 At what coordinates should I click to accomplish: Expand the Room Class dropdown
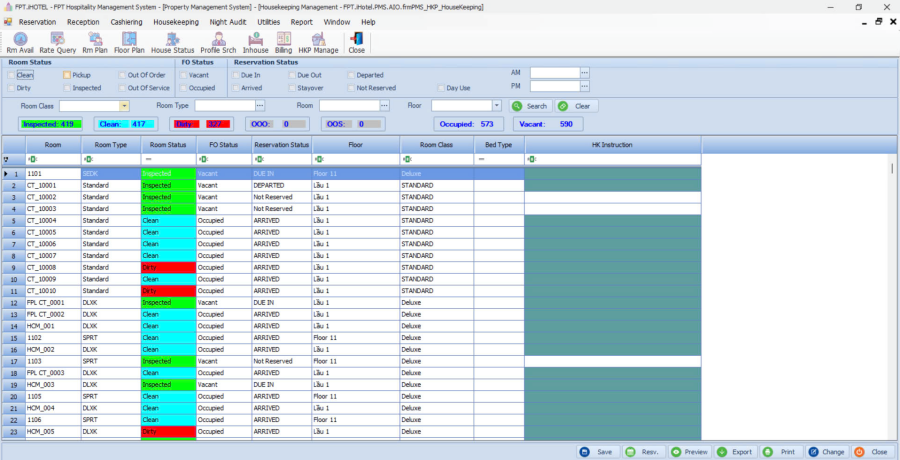[124, 105]
